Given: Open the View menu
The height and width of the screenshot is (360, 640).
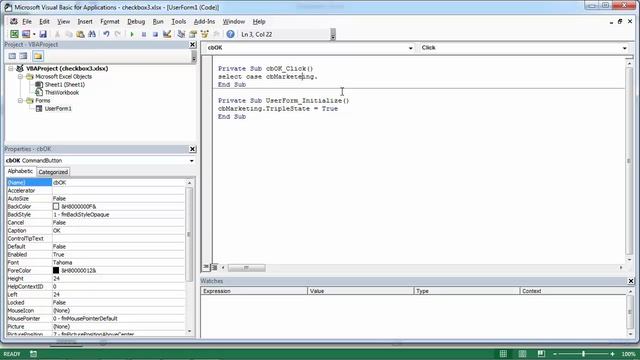Looking at the screenshot, I should tap(63, 22).
